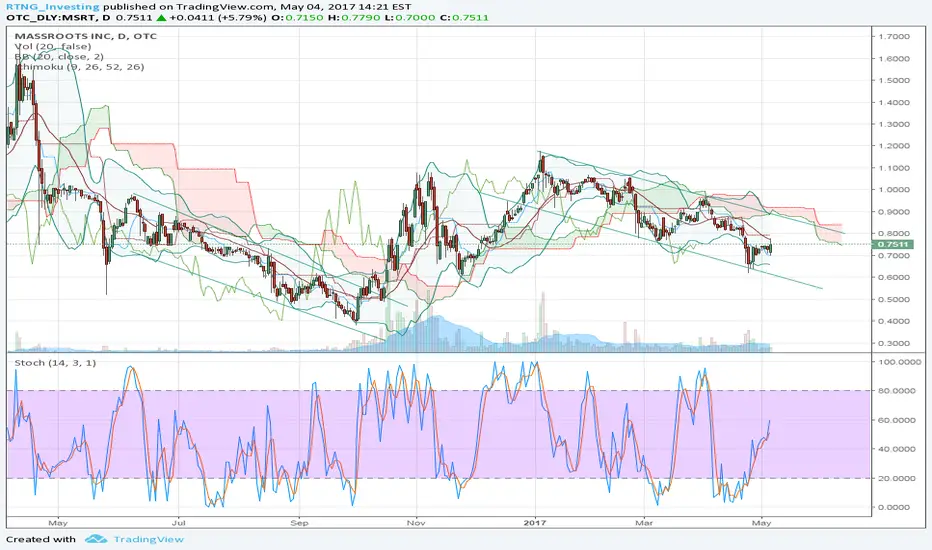Open the TradingView link at bottom
The width and height of the screenshot is (932, 550).
[x=149, y=539]
